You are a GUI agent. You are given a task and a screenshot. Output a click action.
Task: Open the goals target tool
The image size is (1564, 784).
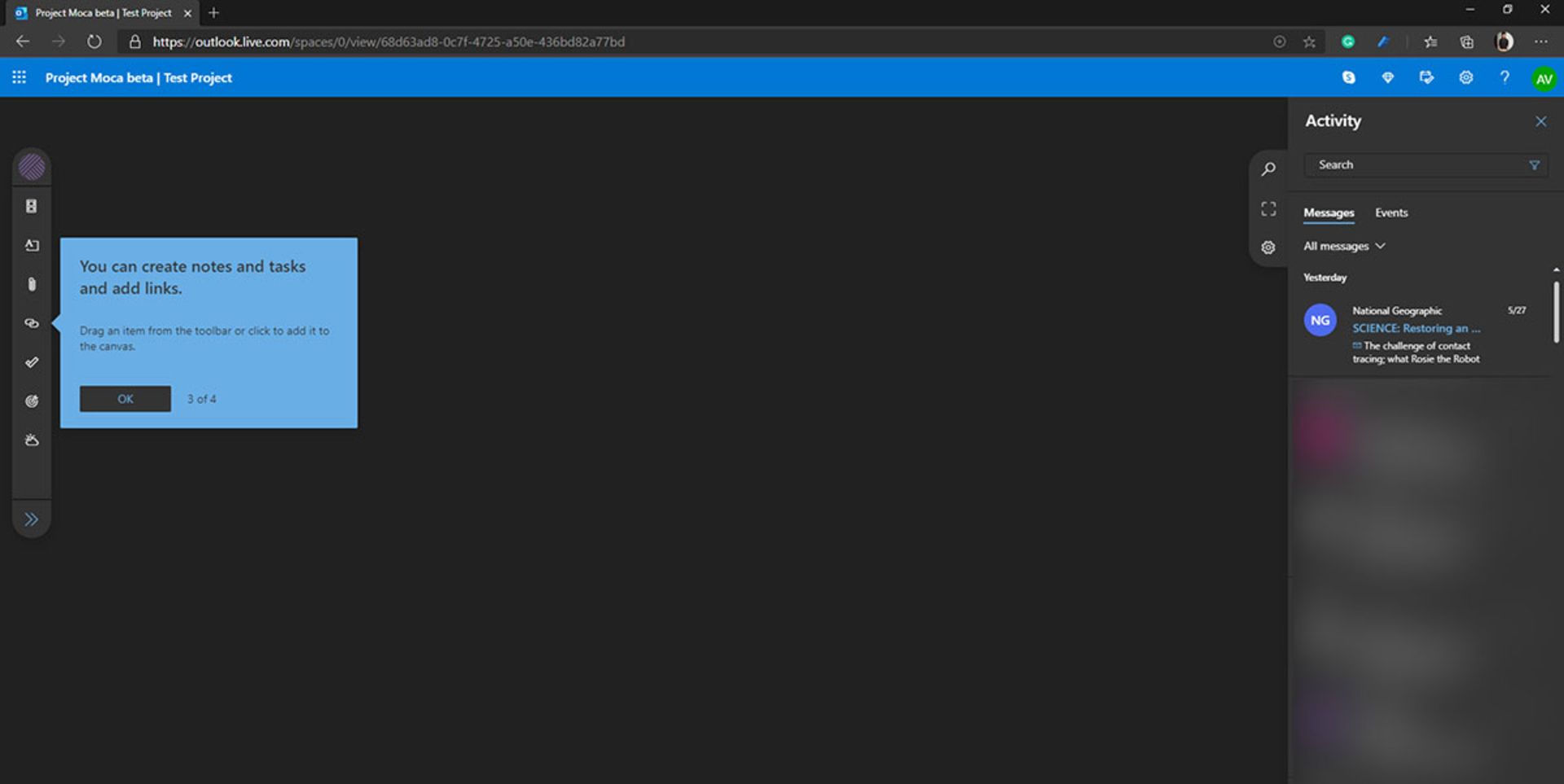(32, 401)
